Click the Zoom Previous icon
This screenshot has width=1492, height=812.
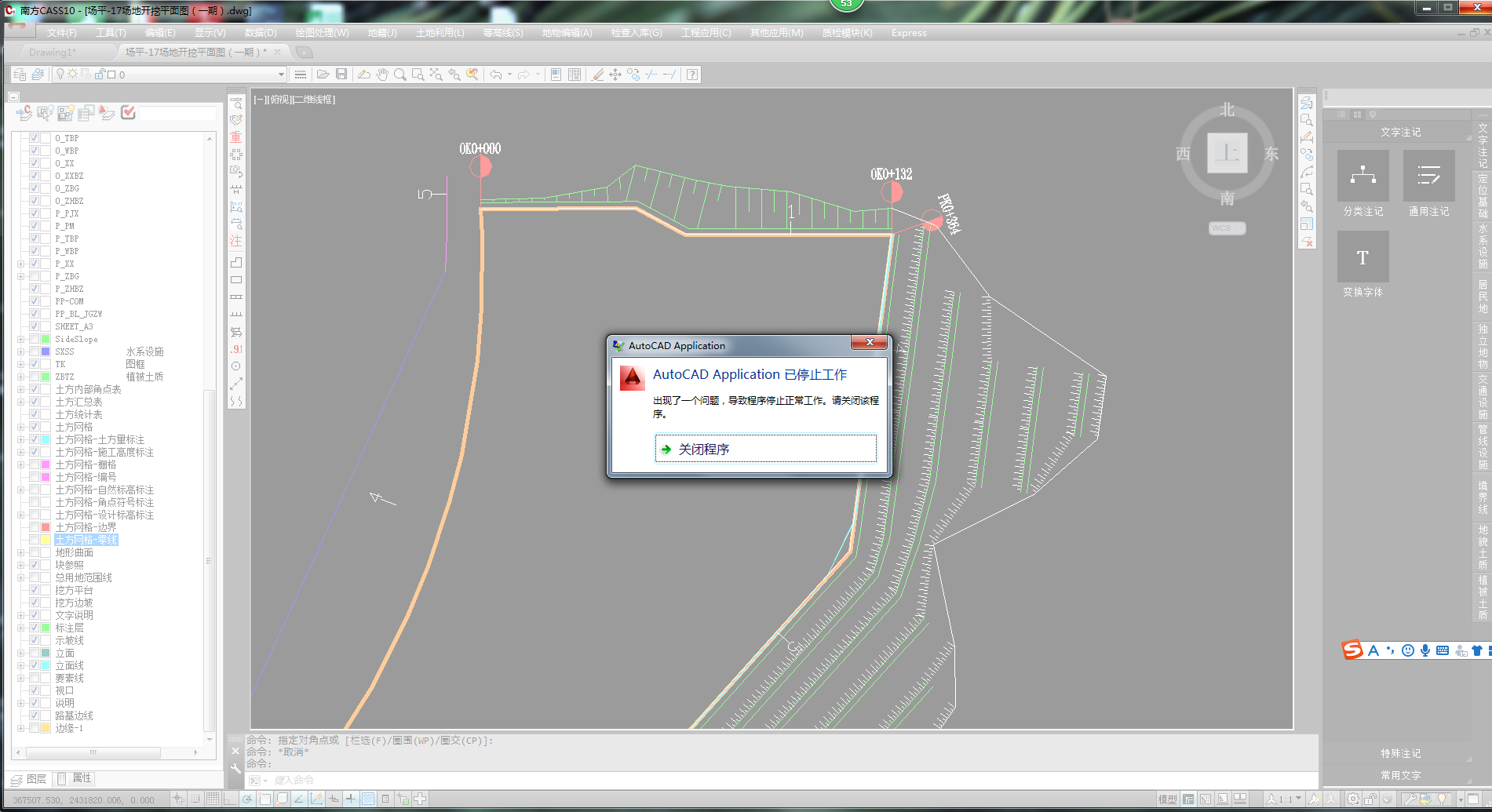click(454, 75)
